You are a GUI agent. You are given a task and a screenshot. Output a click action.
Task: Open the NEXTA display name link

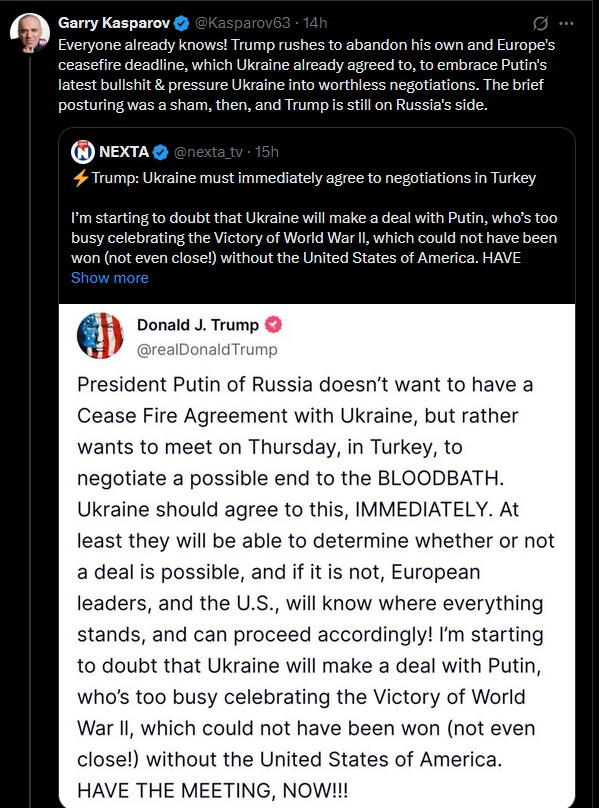tap(124, 152)
